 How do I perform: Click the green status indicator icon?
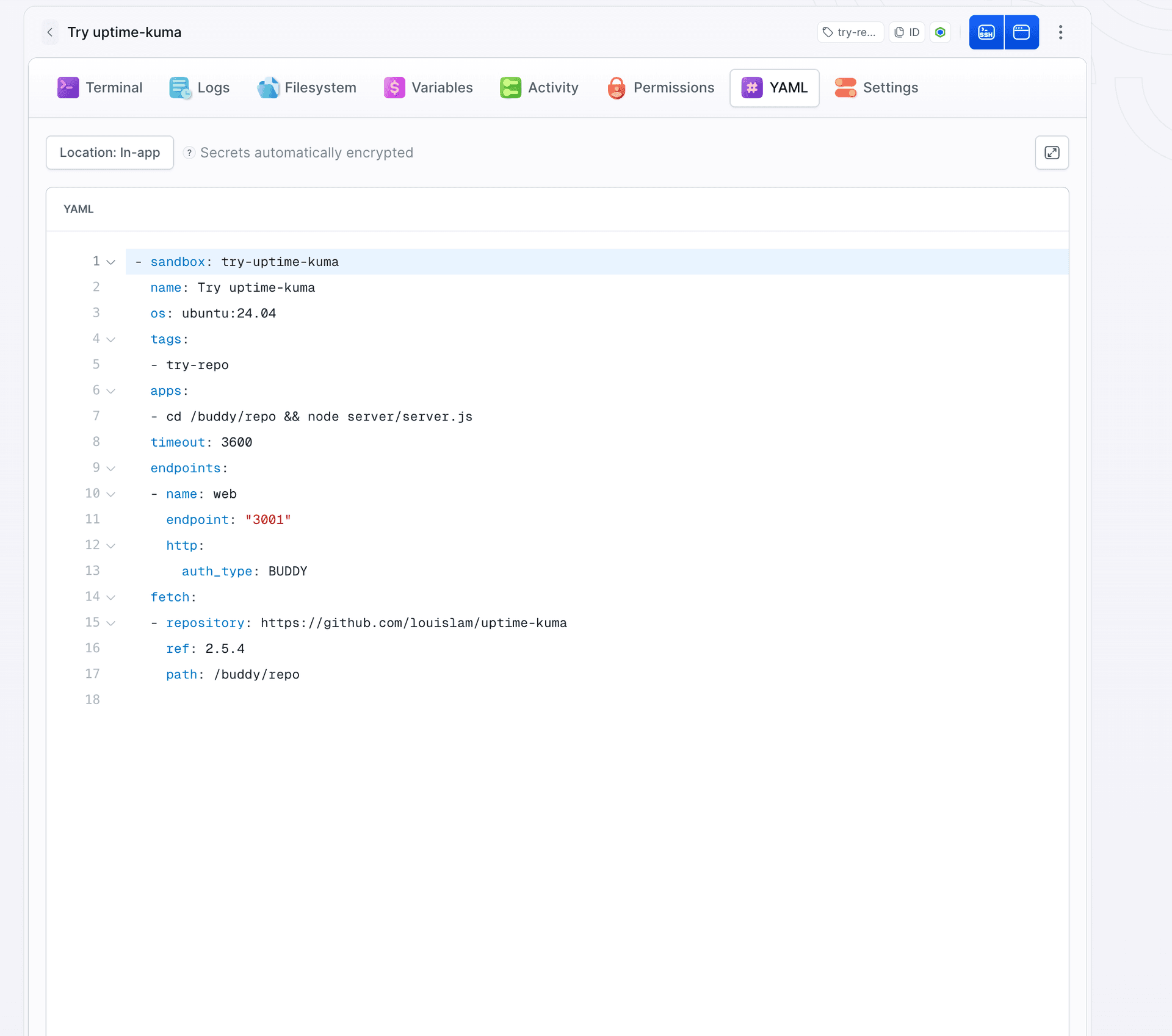pyautogui.click(x=940, y=32)
